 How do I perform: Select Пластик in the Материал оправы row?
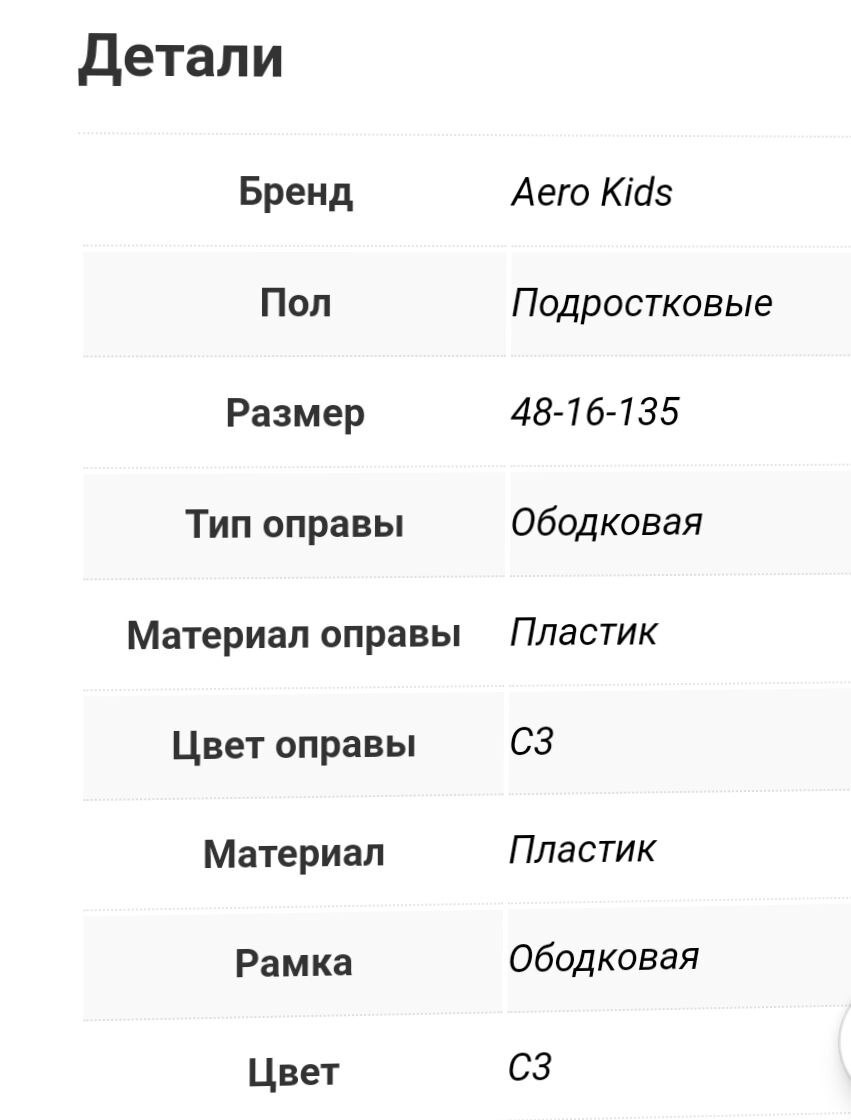pyautogui.click(x=584, y=631)
